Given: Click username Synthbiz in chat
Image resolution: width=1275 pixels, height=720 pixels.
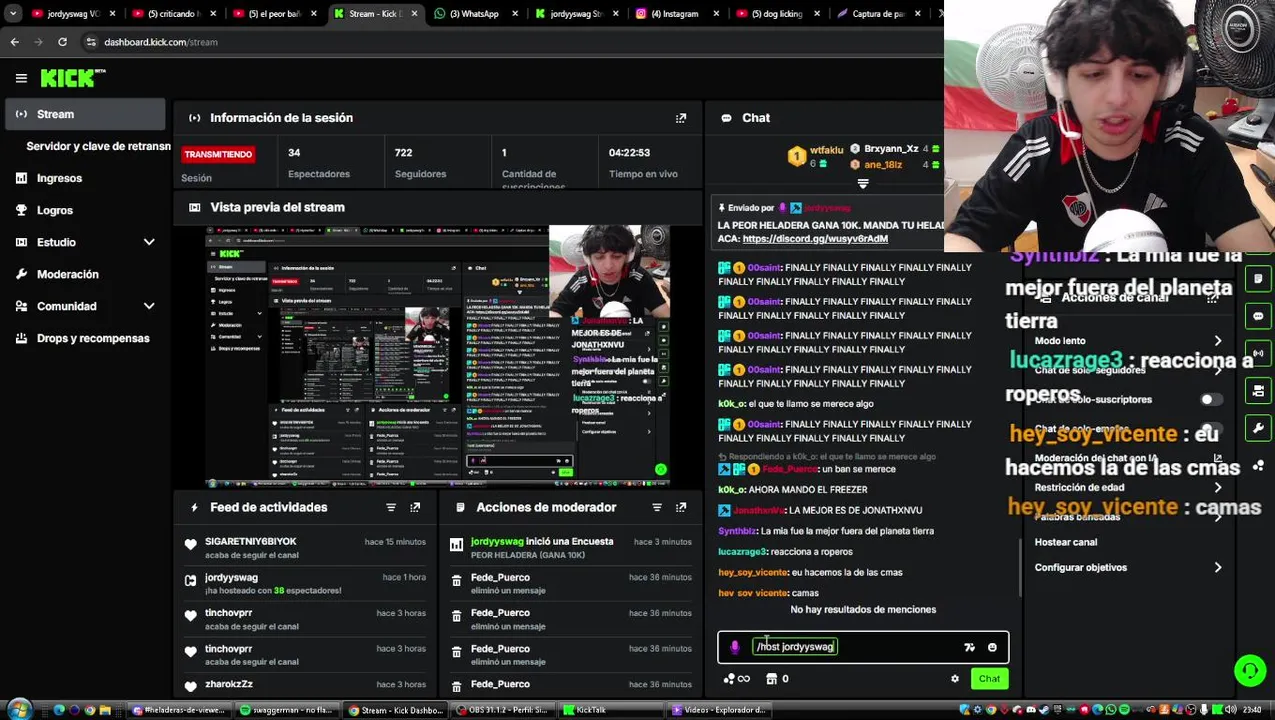Looking at the screenshot, I should tap(737, 531).
